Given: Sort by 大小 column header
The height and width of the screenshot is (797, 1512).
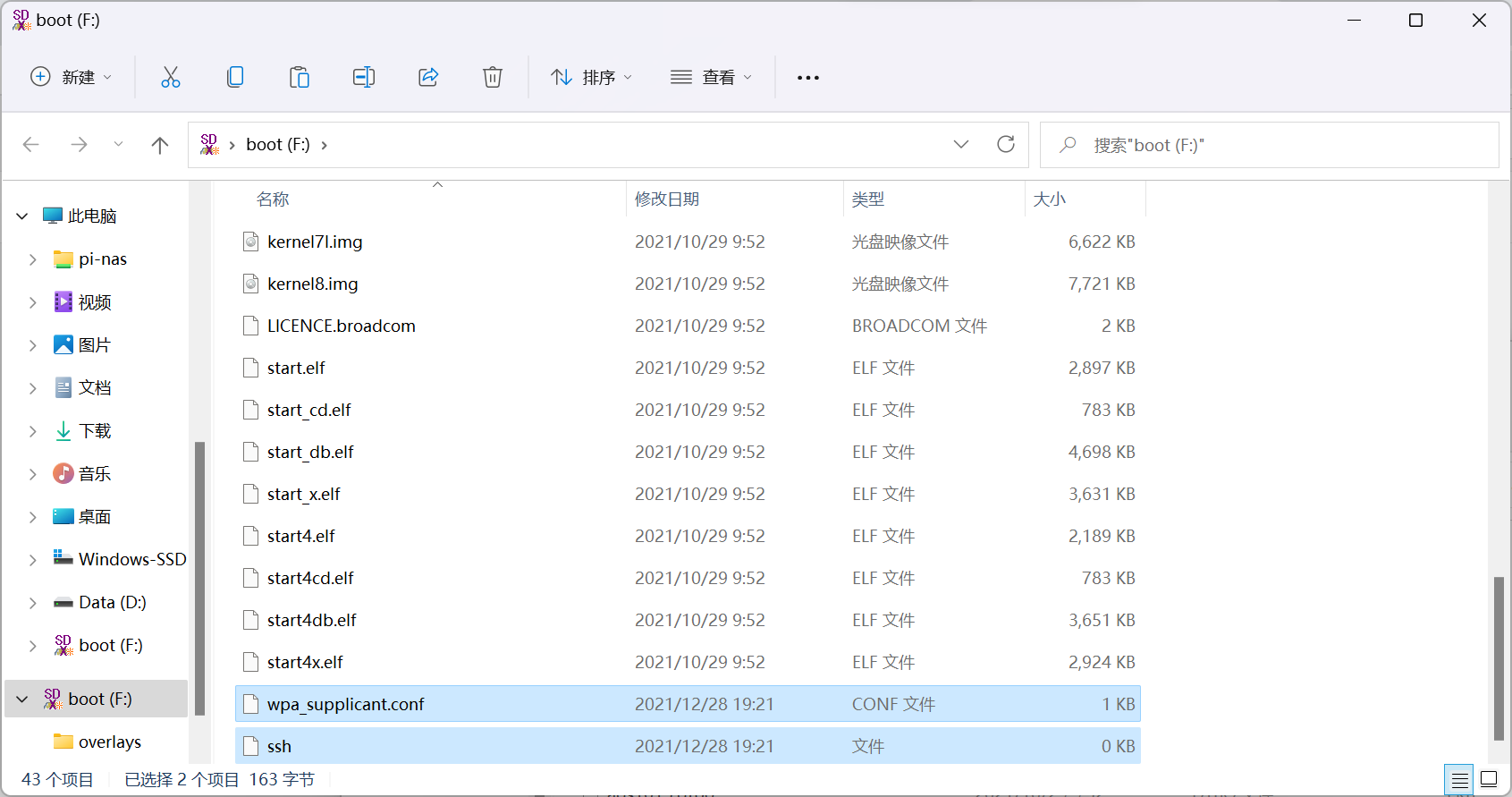Looking at the screenshot, I should pyautogui.click(x=1050, y=199).
